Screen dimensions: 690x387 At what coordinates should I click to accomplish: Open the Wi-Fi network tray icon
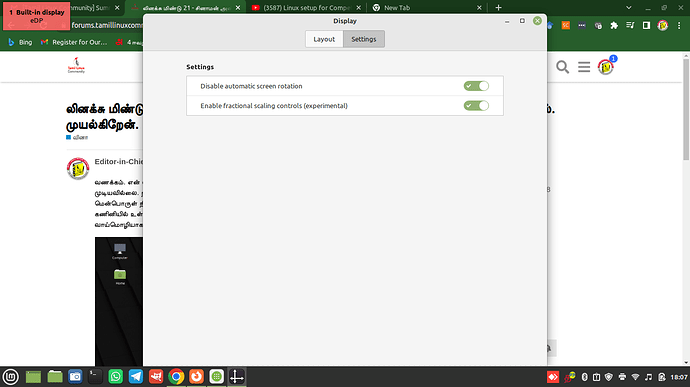(x=635, y=377)
